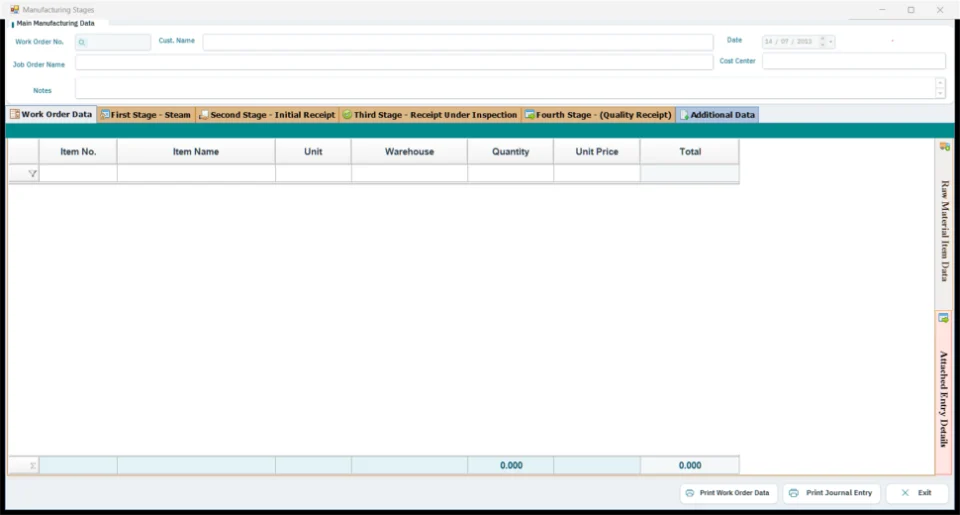Viewport: 960px width, 515px height.
Task: Click the Quantity column header
Action: tap(510, 152)
